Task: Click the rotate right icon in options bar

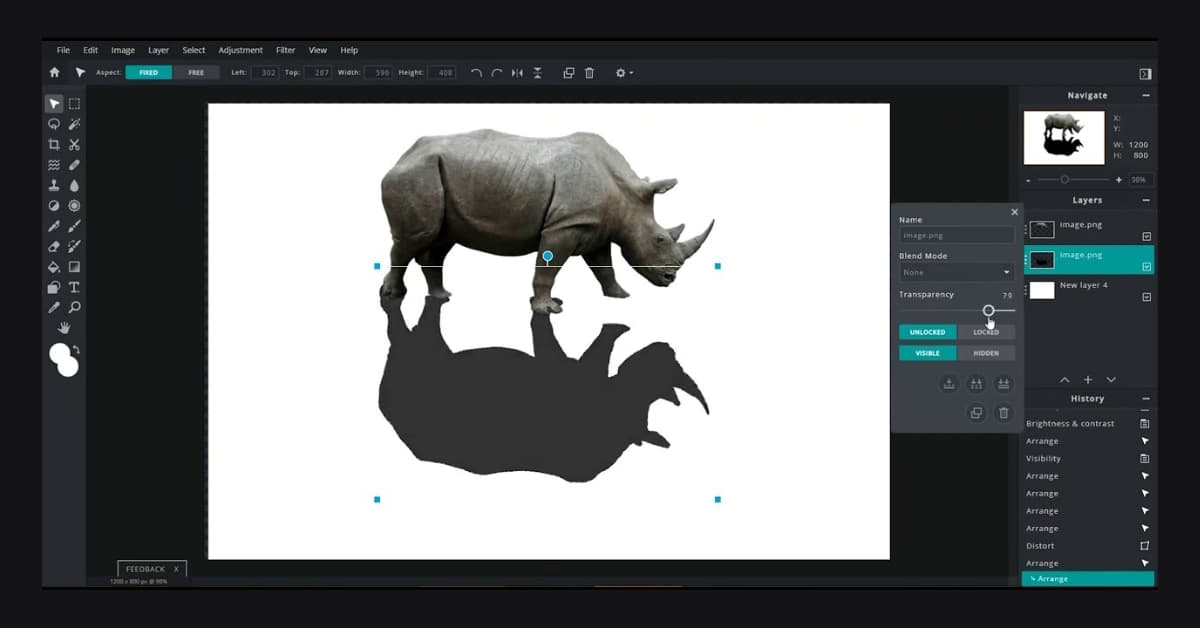Action: coord(496,73)
